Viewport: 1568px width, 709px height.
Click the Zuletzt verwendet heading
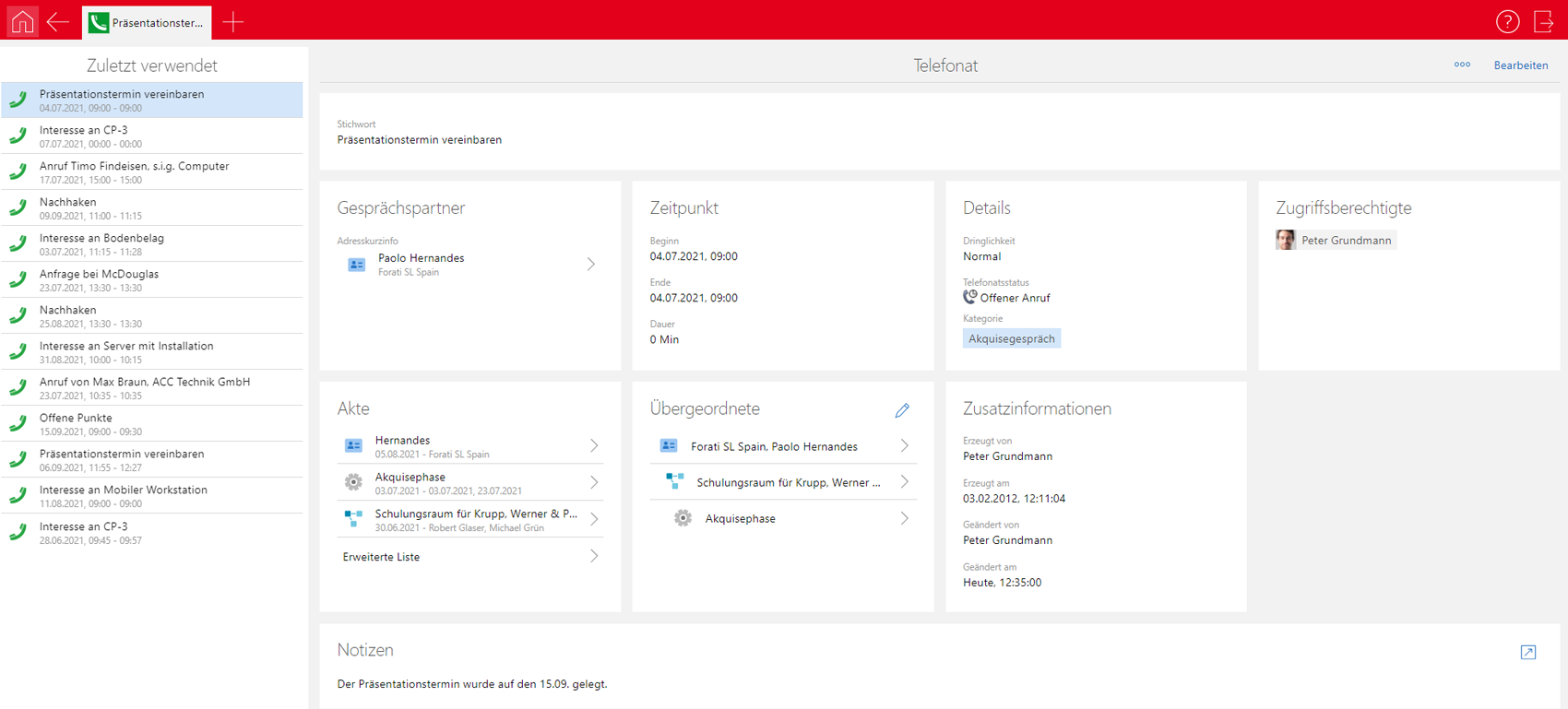(152, 65)
